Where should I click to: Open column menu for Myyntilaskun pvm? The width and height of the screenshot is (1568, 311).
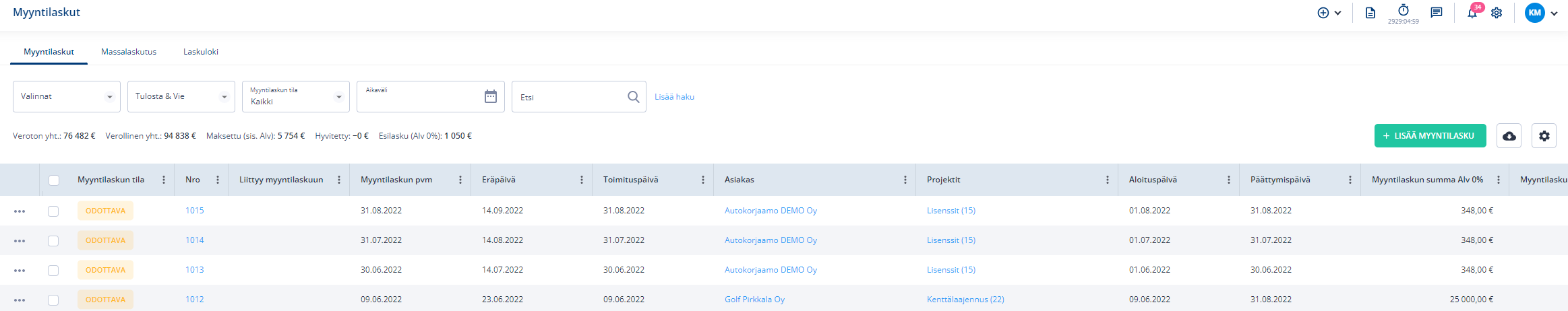point(460,180)
